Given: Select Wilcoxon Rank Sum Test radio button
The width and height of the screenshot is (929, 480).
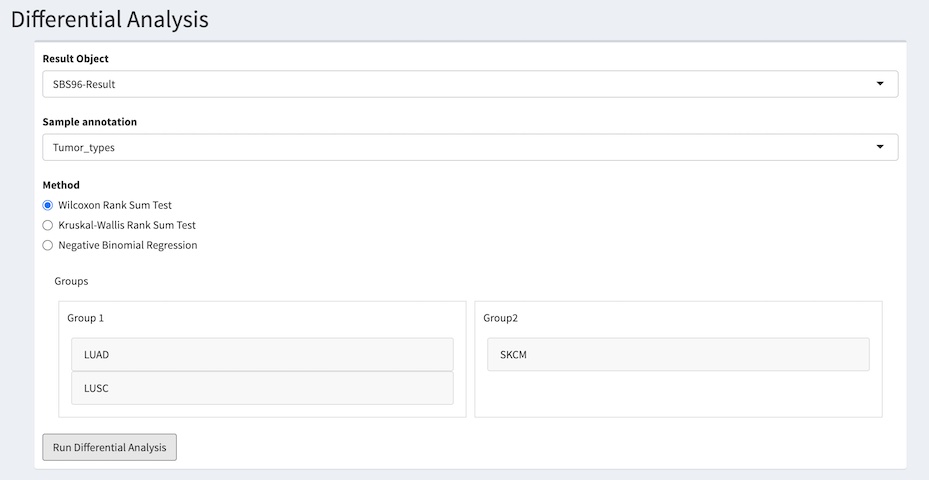Looking at the screenshot, I should pyautogui.click(x=48, y=205).
